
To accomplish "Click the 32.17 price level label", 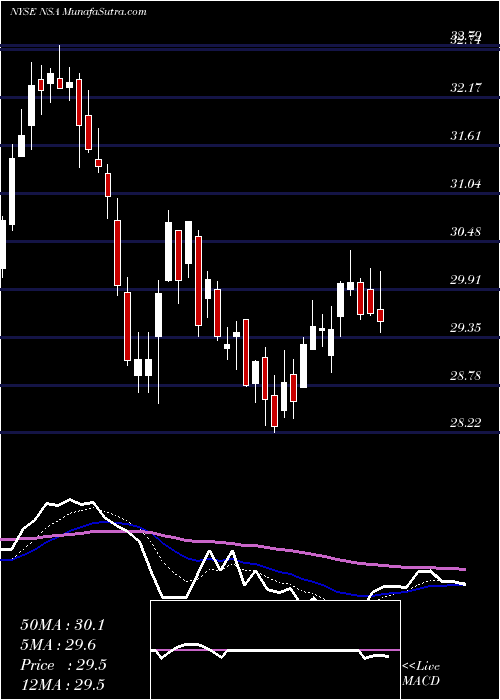I will click(466, 88).
